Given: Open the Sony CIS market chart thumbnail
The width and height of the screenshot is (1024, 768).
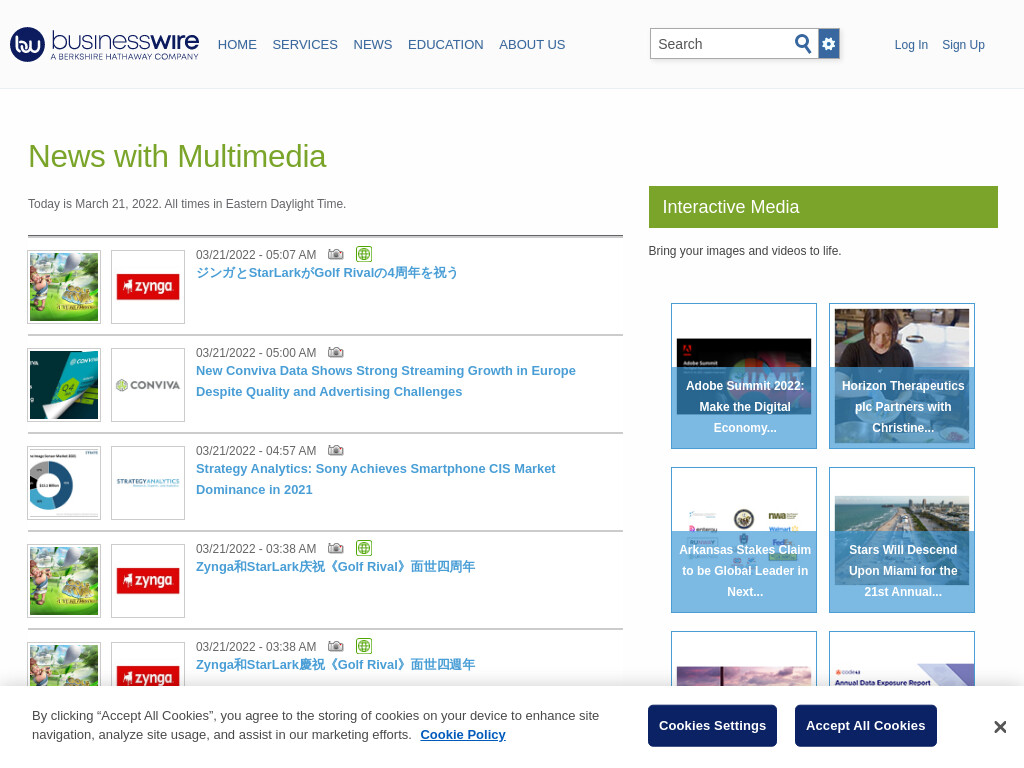Looking at the screenshot, I should coord(64,483).
